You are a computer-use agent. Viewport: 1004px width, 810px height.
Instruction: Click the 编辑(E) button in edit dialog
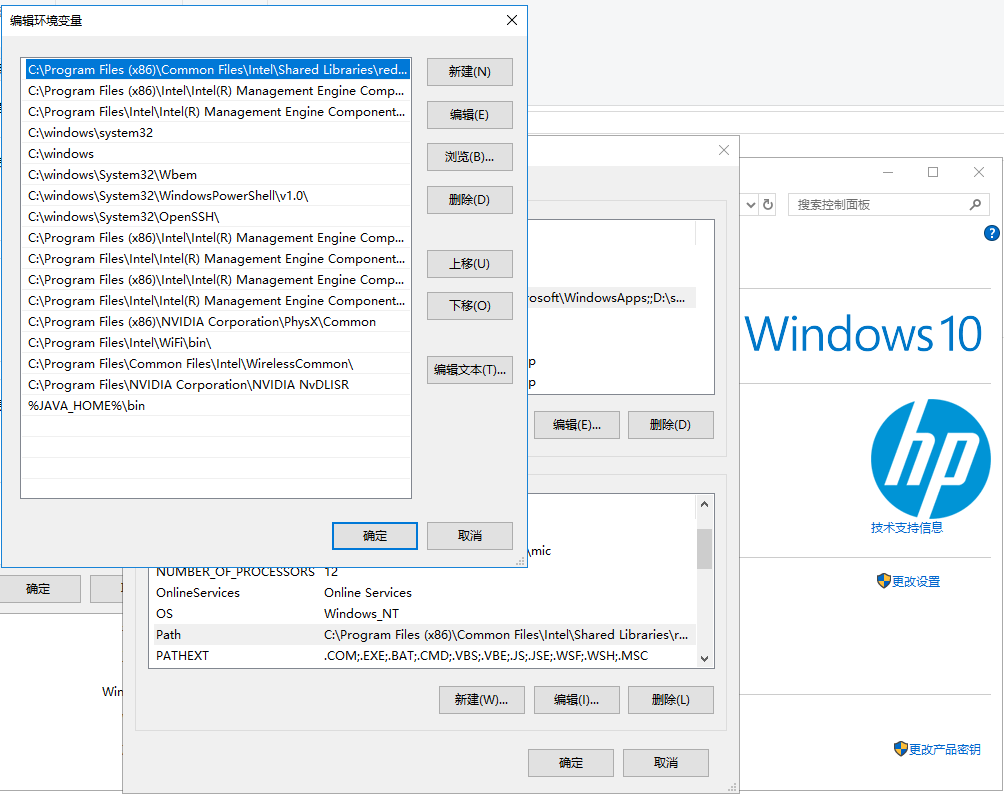pyautogui.click(x=469, y=115)
